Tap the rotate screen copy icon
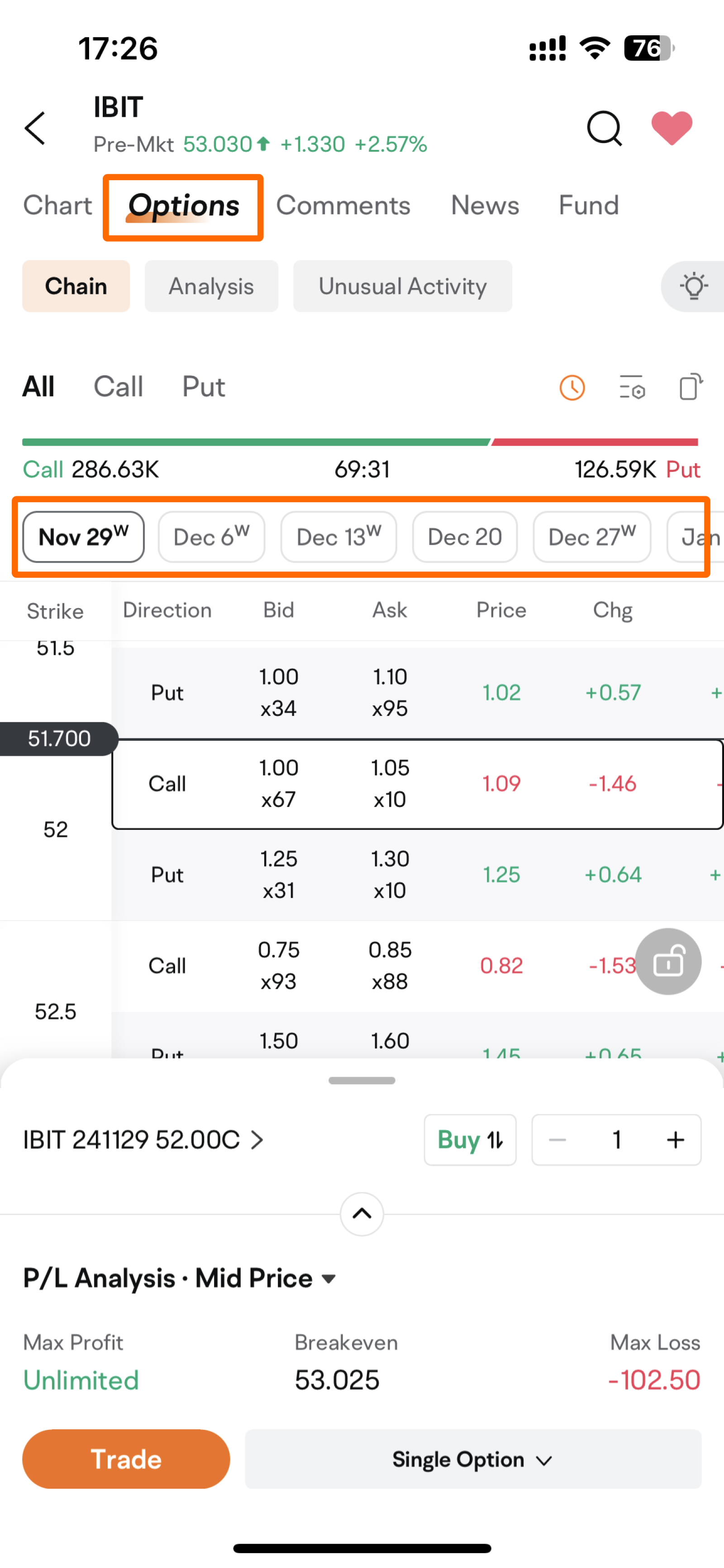 [x=691, y=387]
